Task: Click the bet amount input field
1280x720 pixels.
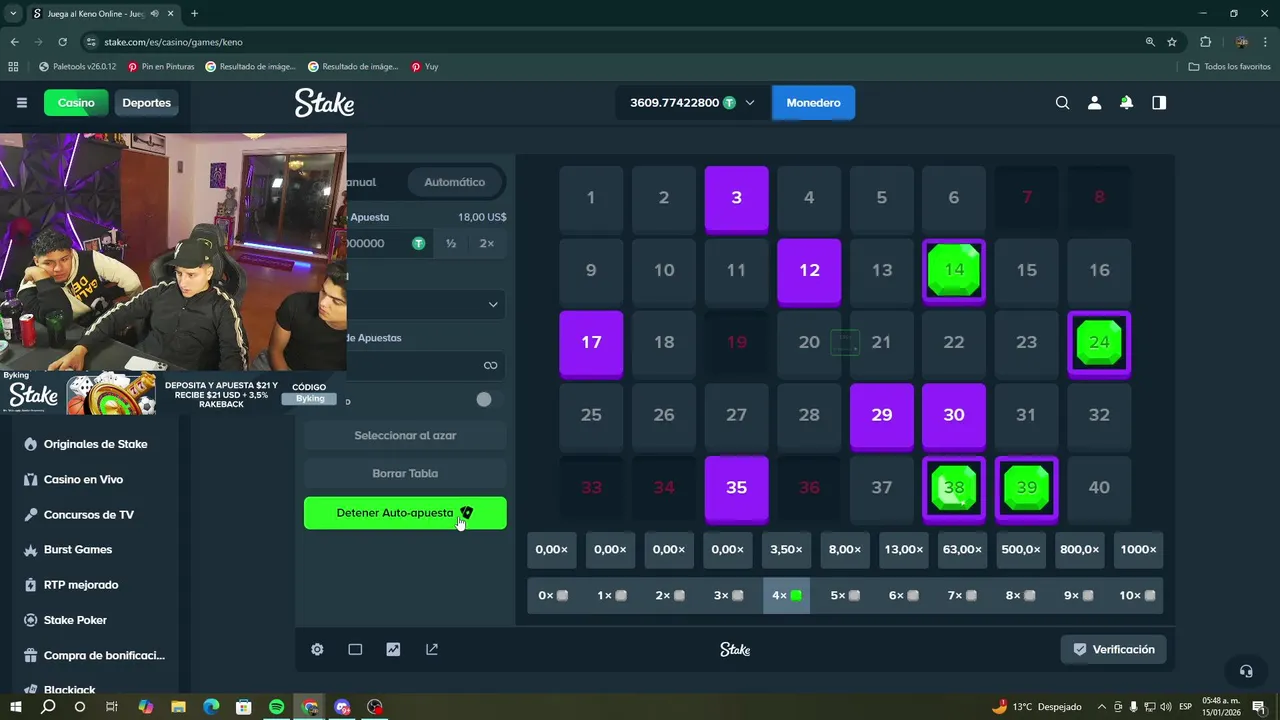Action: [388, 243]
